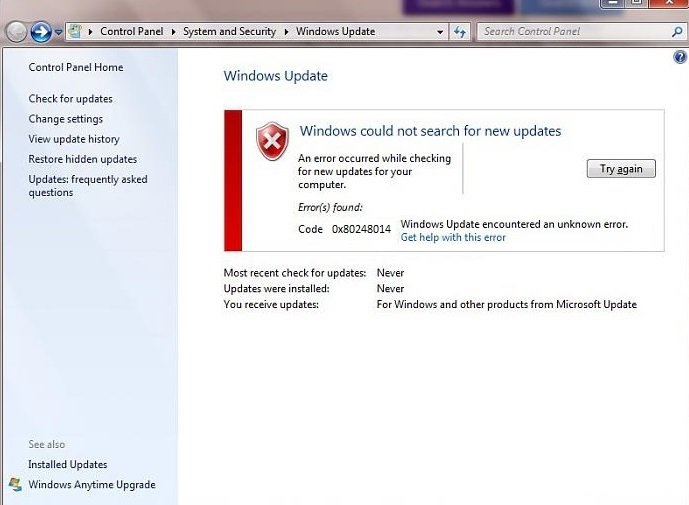The width and height of the screenshot is (689, 505).
Task: Open View update history link
Action: 74,139
